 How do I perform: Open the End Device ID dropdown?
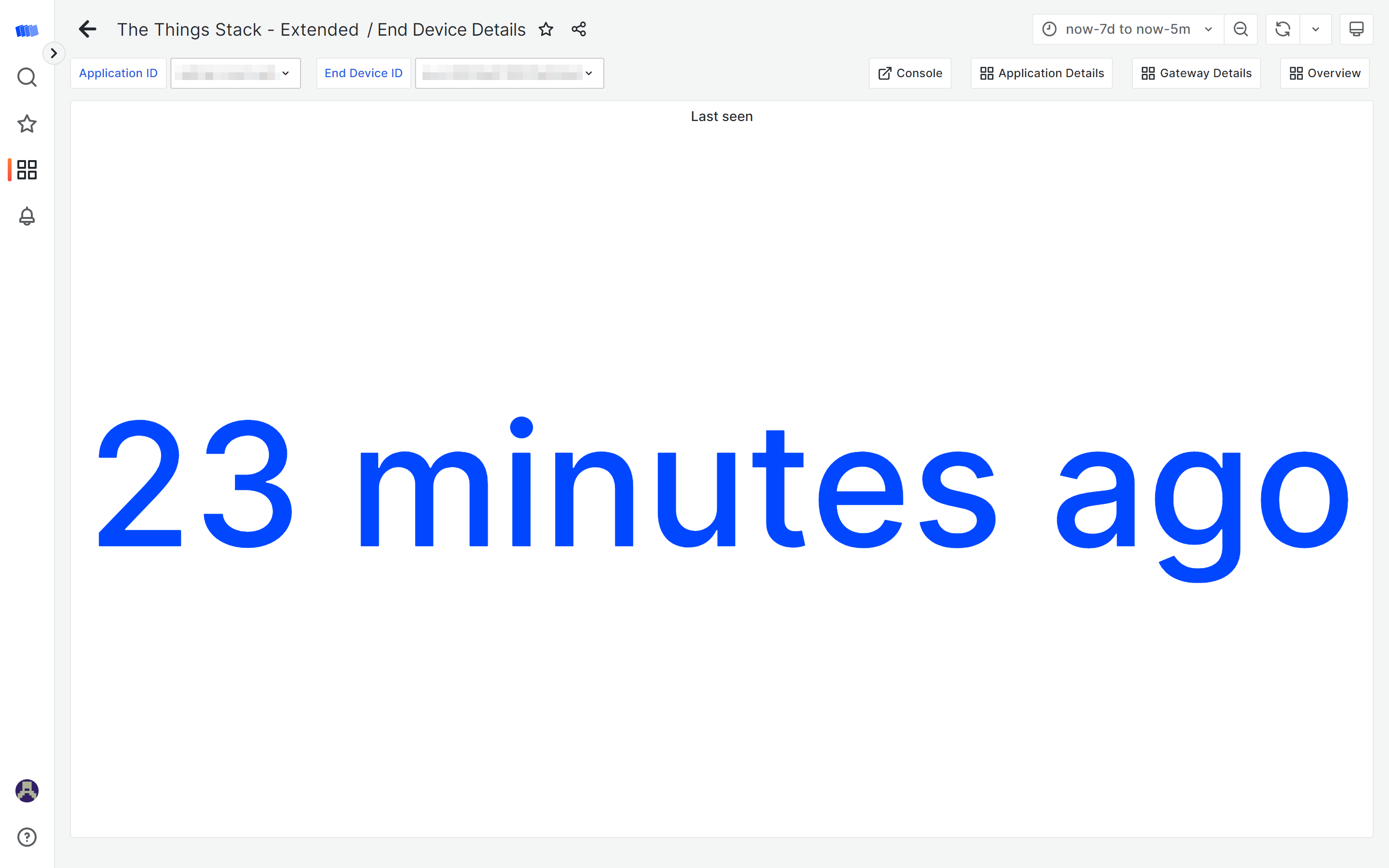pos(509,73)
